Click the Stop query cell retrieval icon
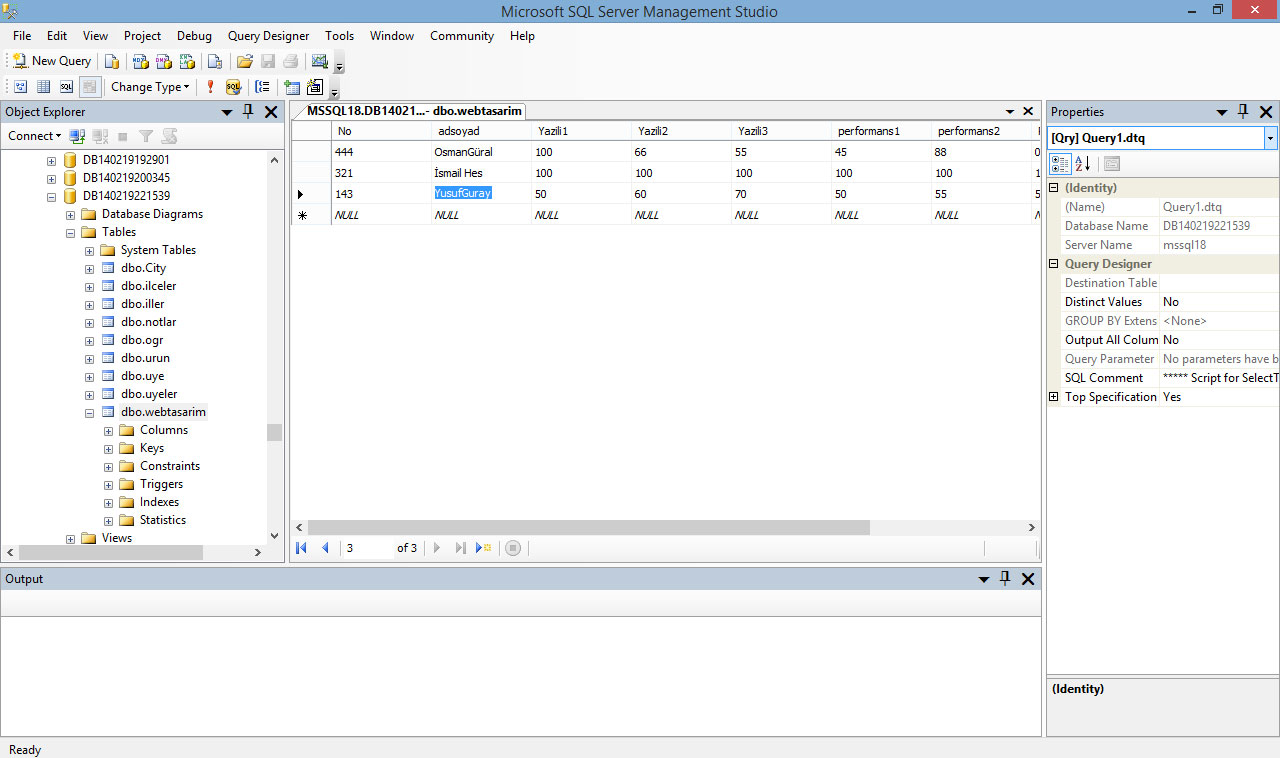The image size is (1280, 758). [513, 548]
